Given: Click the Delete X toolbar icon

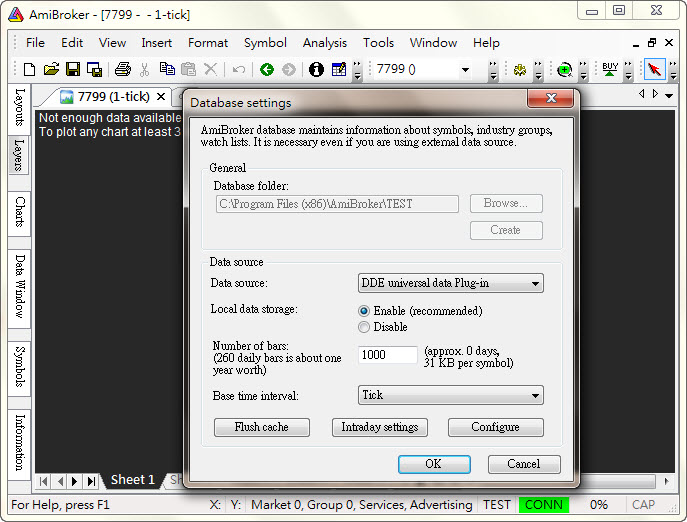Looking at the screenshot, I should tap(211, 69).
